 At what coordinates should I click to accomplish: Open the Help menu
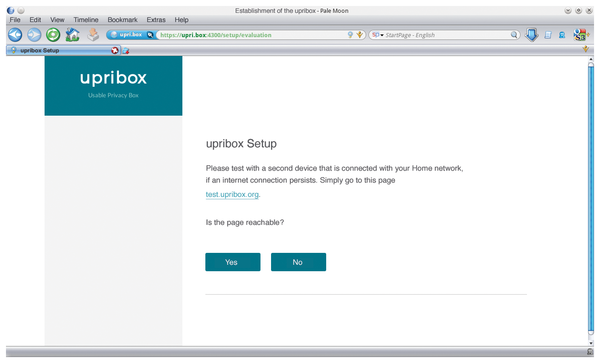(x=181, y=20)
